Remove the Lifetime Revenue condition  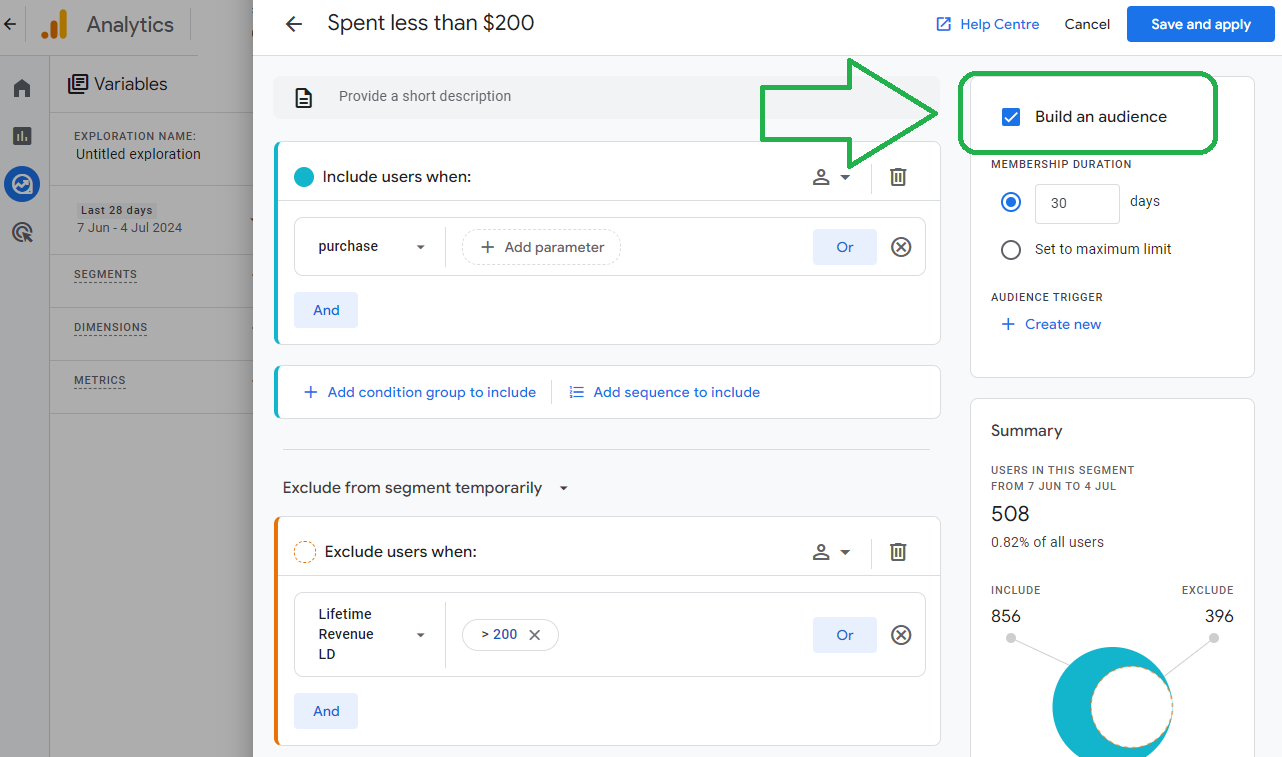pos(901,635)
